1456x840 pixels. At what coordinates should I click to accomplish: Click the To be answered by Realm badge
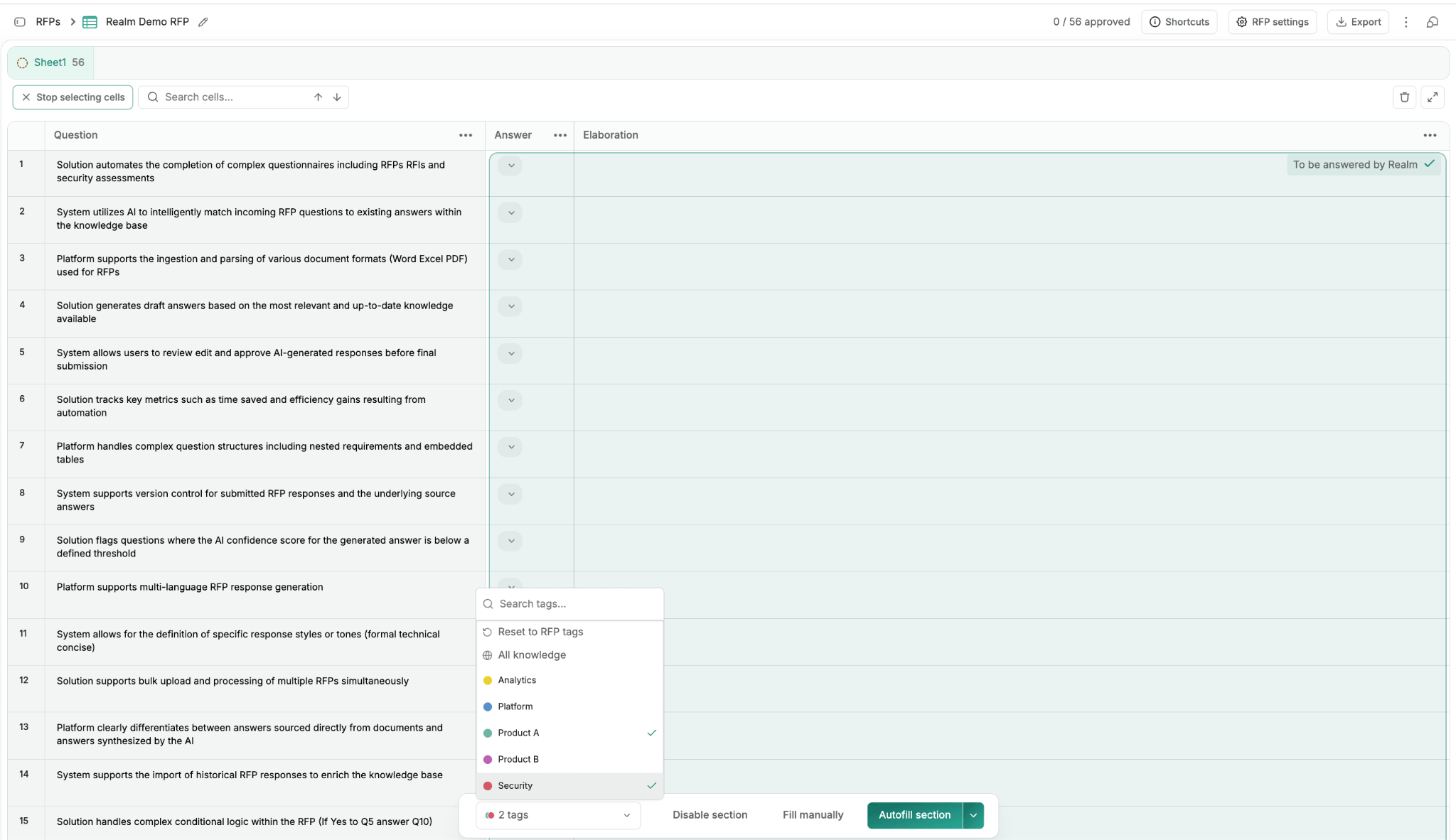click(1364, 165)
